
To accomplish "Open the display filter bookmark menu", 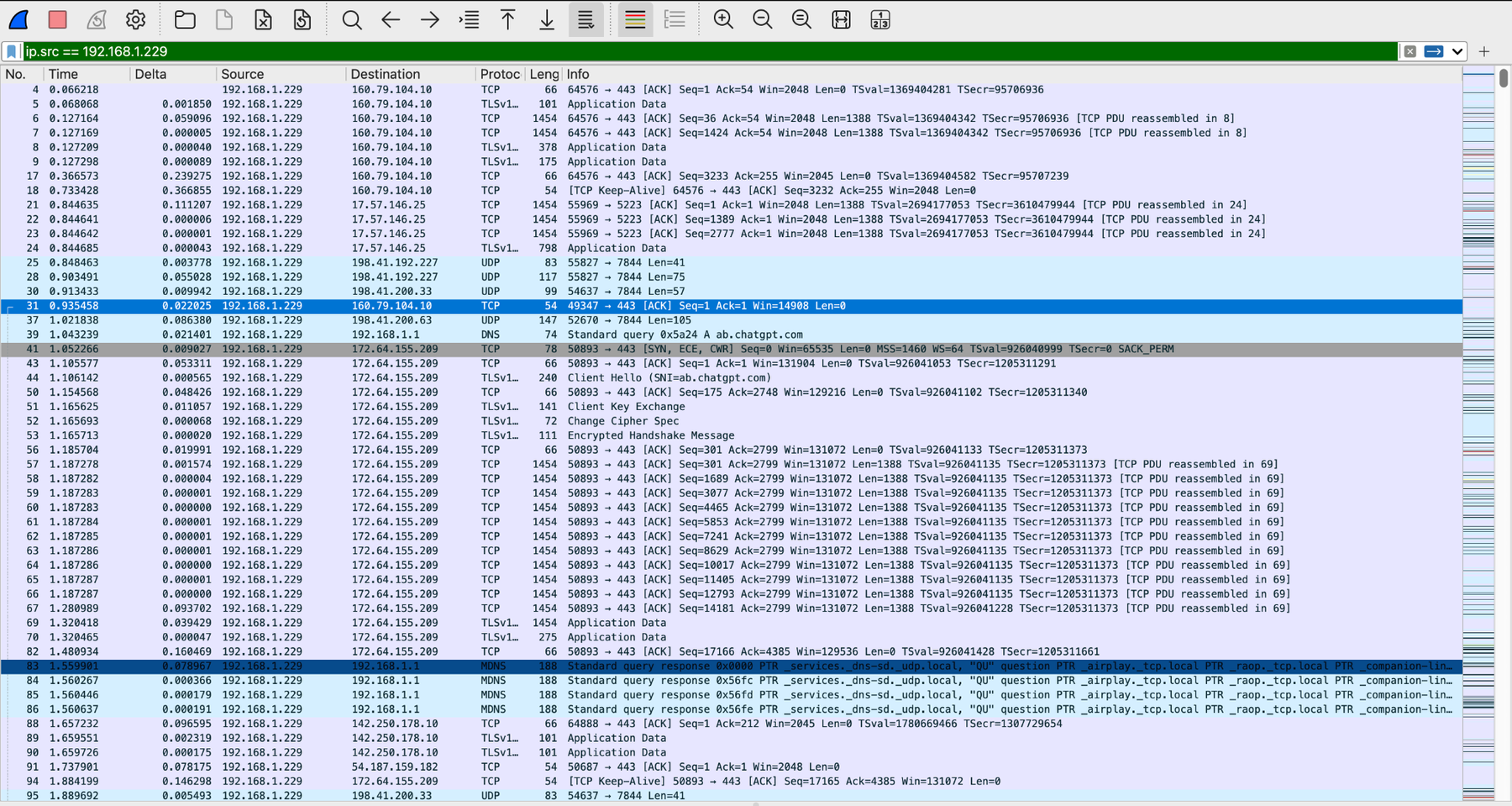I will (12, 51).
